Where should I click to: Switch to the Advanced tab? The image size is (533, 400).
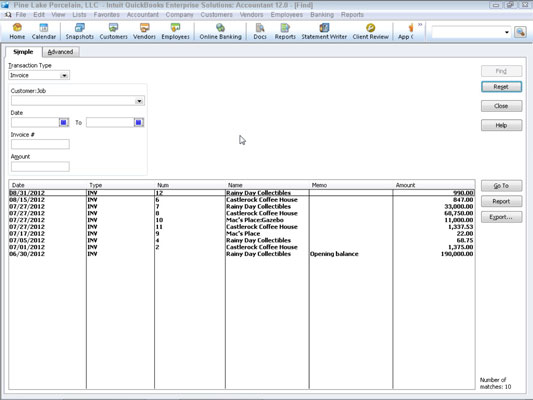click(61, 52)
